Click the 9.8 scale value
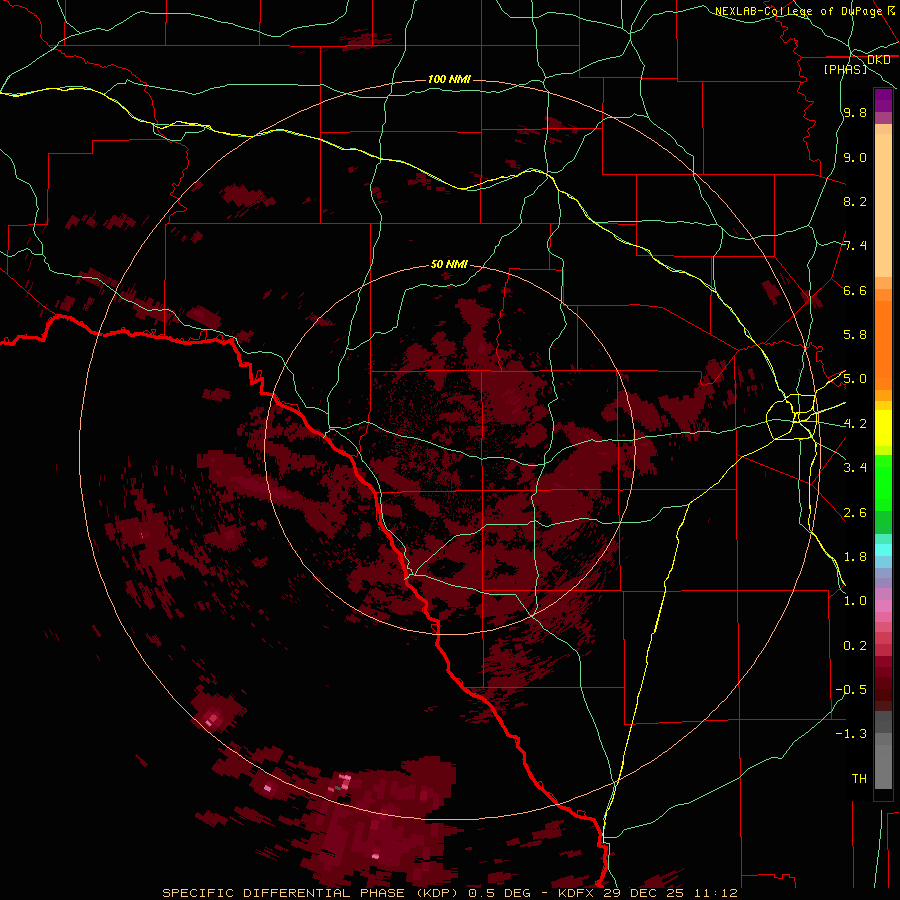This screenshot has height=900, width=900. pyautogui.click(x=855, y=112)
